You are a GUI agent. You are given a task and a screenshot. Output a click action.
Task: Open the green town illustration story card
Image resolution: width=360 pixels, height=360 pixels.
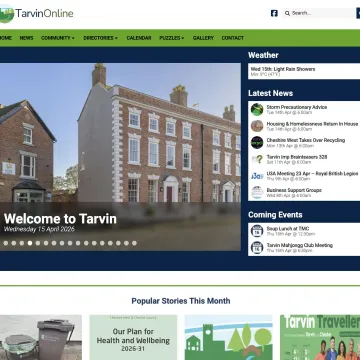coord(228,337)
